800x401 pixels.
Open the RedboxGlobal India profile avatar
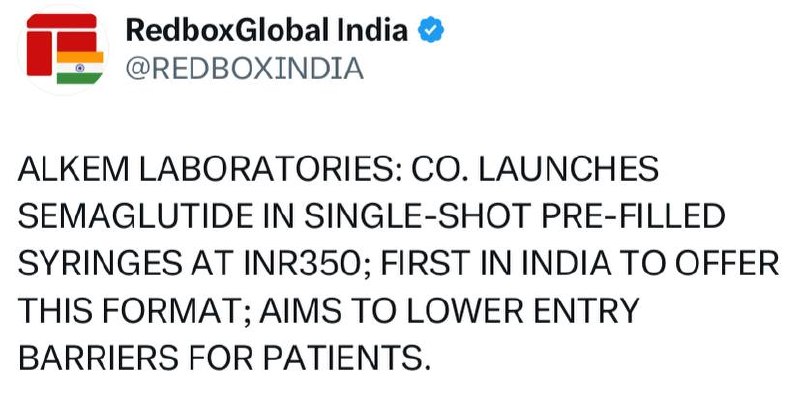pyautogui.click(x=63, y=49)
